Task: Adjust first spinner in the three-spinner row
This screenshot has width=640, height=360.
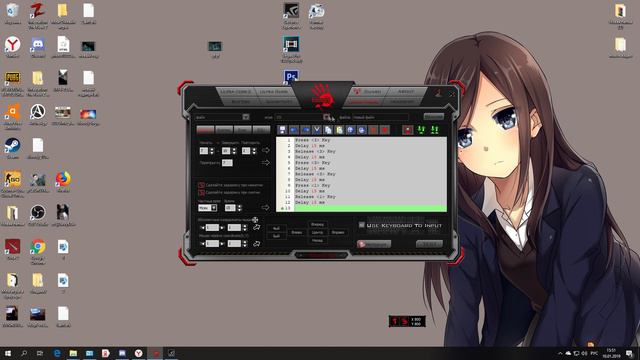Action: click(x=211, y=151)
